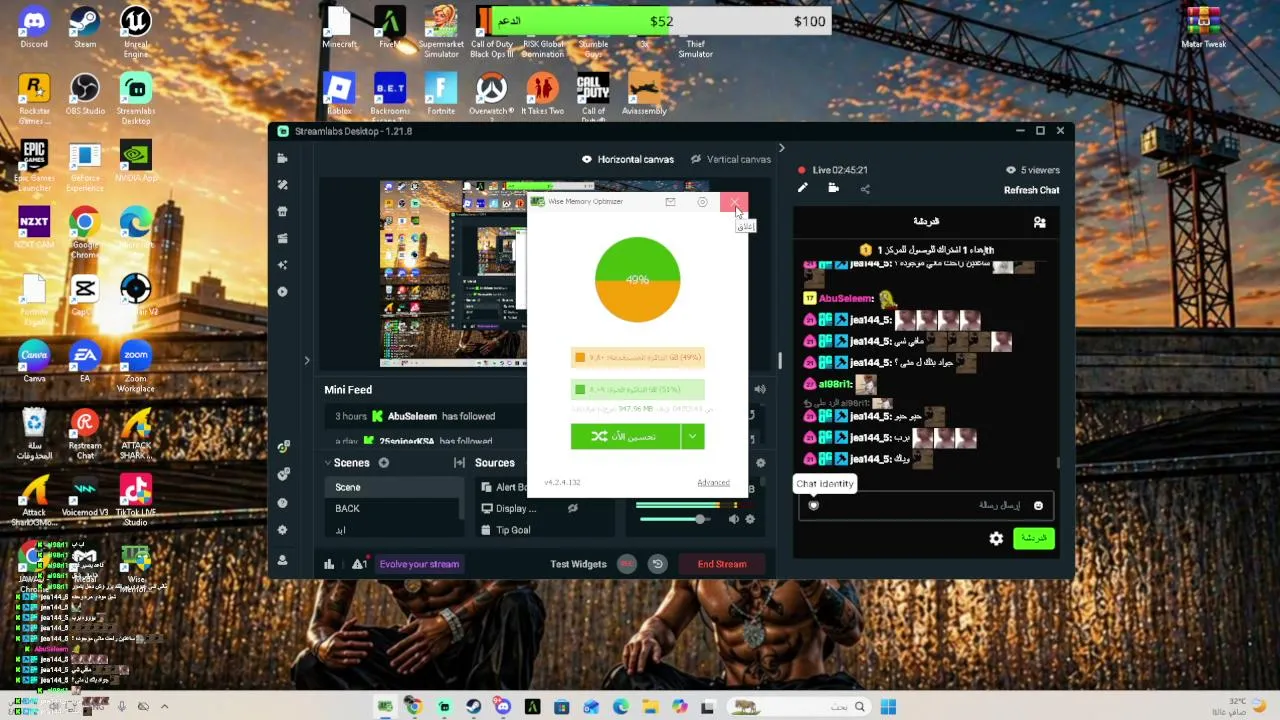This screenshot has height=720, width=1280.
Task: Toggle Horizontal canvas visibility
Action: (x=587, y=159)
